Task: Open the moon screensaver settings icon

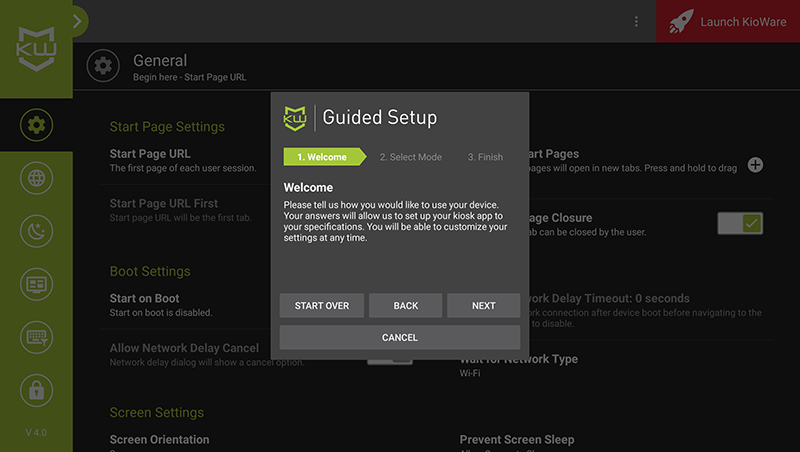Action: coord(36,231)
